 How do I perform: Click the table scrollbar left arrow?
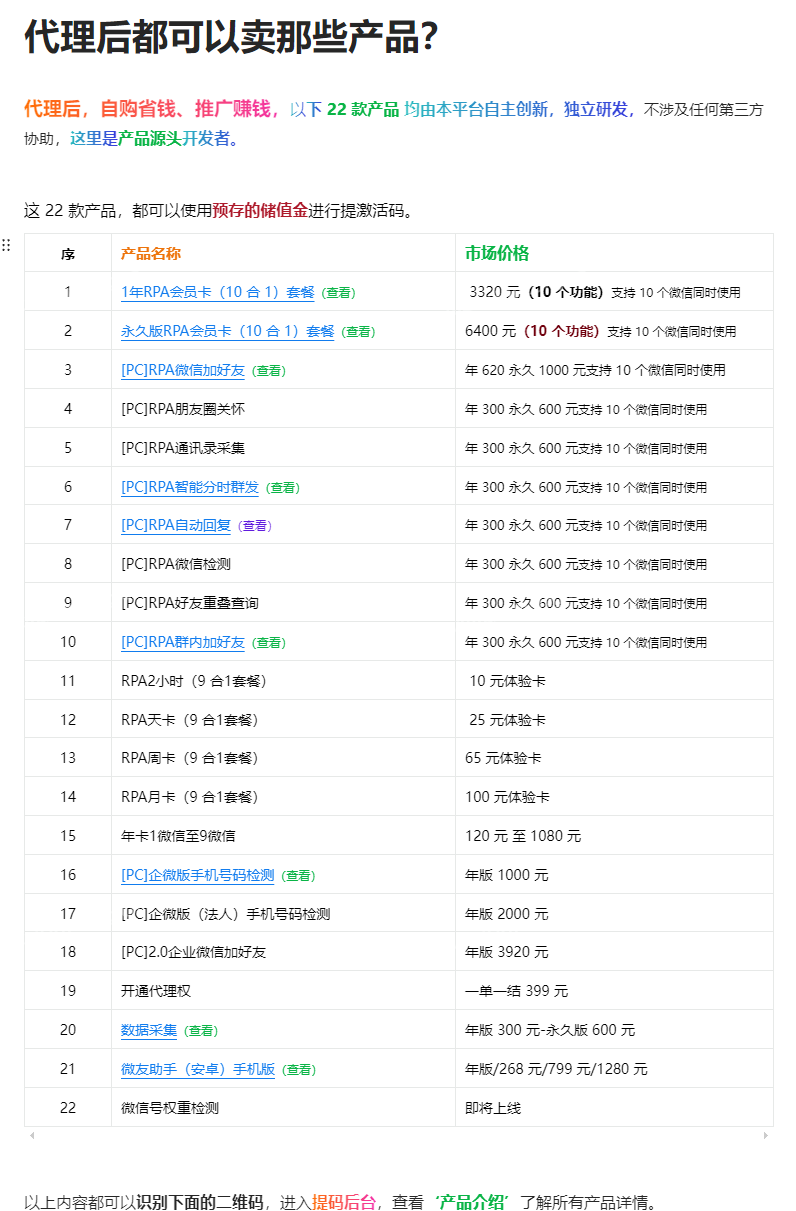32,1135
